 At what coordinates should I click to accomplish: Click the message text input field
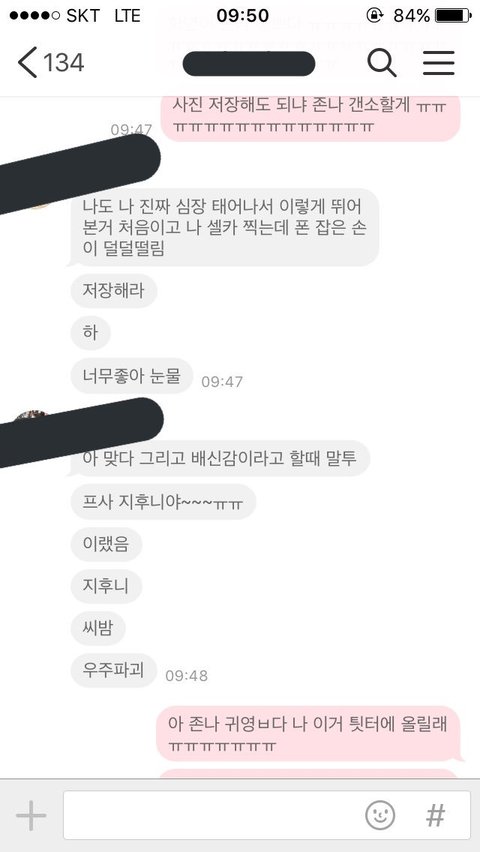click(267, 815)
